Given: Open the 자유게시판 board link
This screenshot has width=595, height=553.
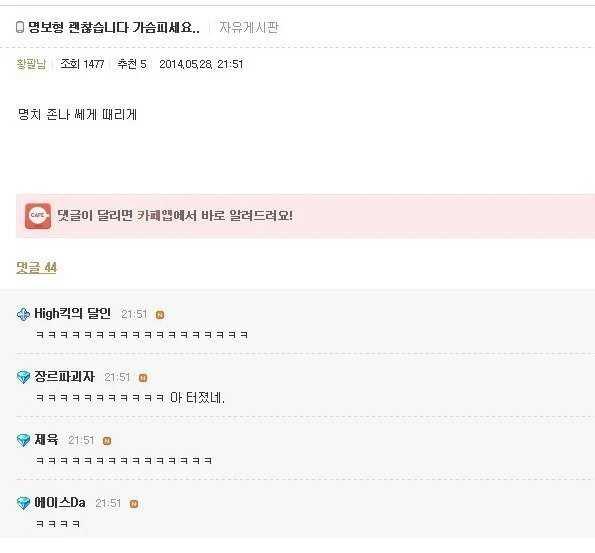Looking at the screenshot, I should click(249, 27).
